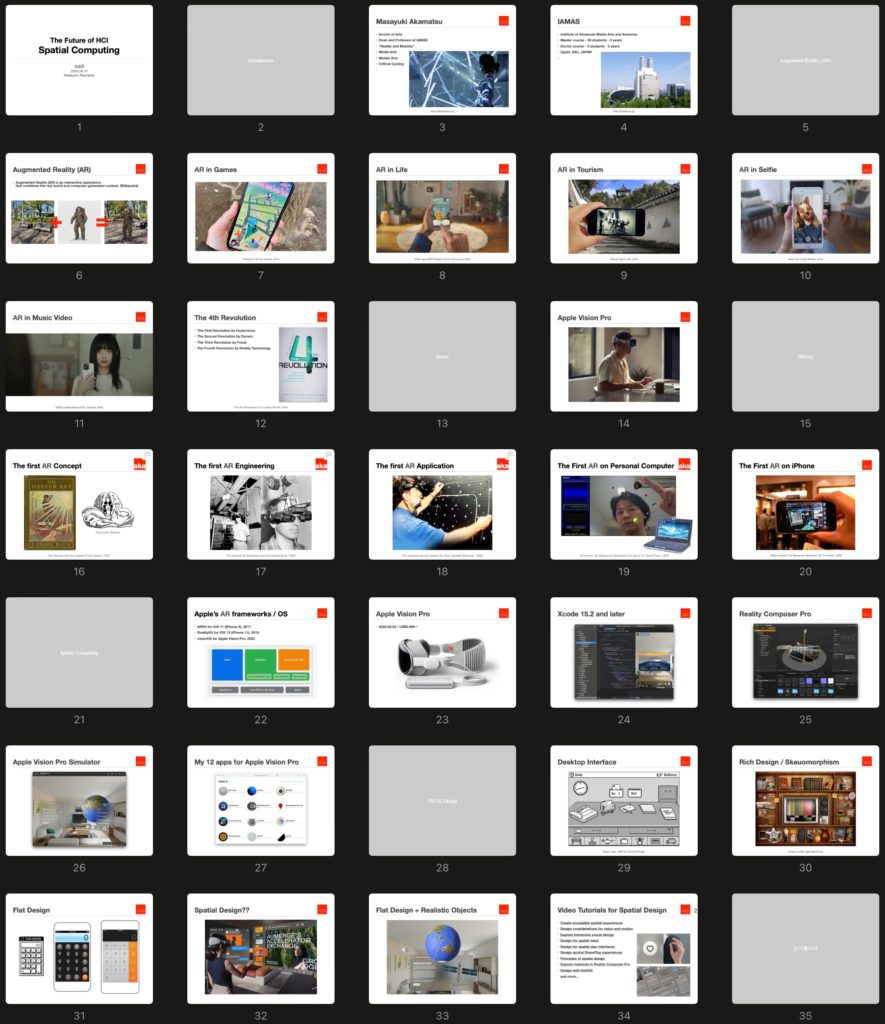Select the gray section slide numbered 2
885x1024 pixels.
coord(261,60)
